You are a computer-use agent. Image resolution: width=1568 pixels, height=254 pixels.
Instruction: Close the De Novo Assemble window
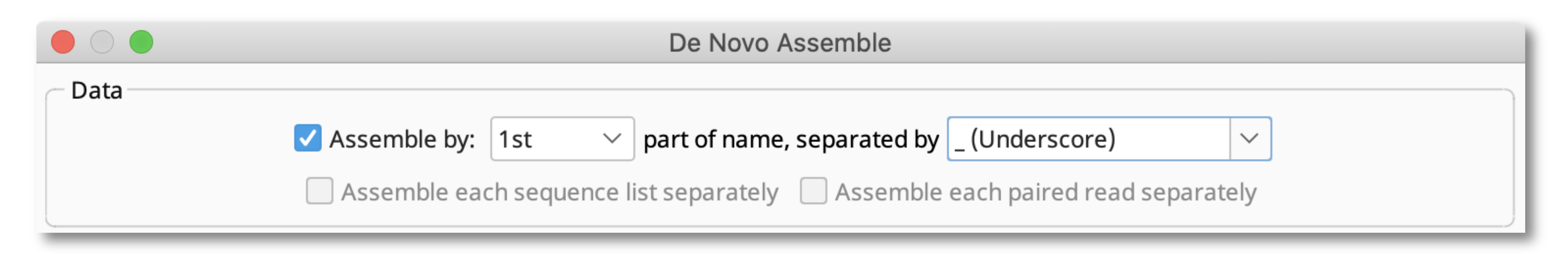tap(63, 42)
